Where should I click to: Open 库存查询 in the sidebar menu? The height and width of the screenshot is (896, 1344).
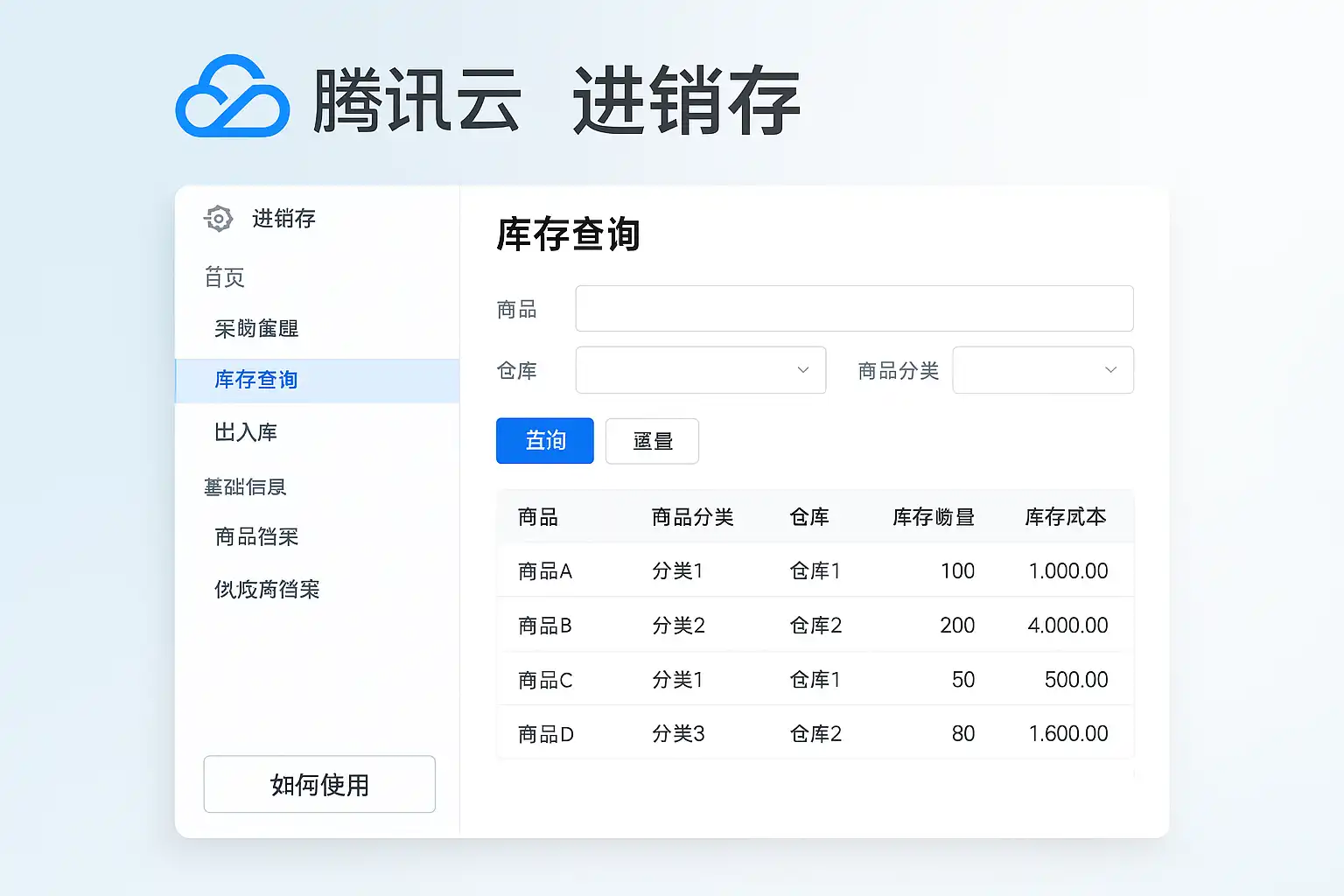pyautogui.click(x=318, y=381)
